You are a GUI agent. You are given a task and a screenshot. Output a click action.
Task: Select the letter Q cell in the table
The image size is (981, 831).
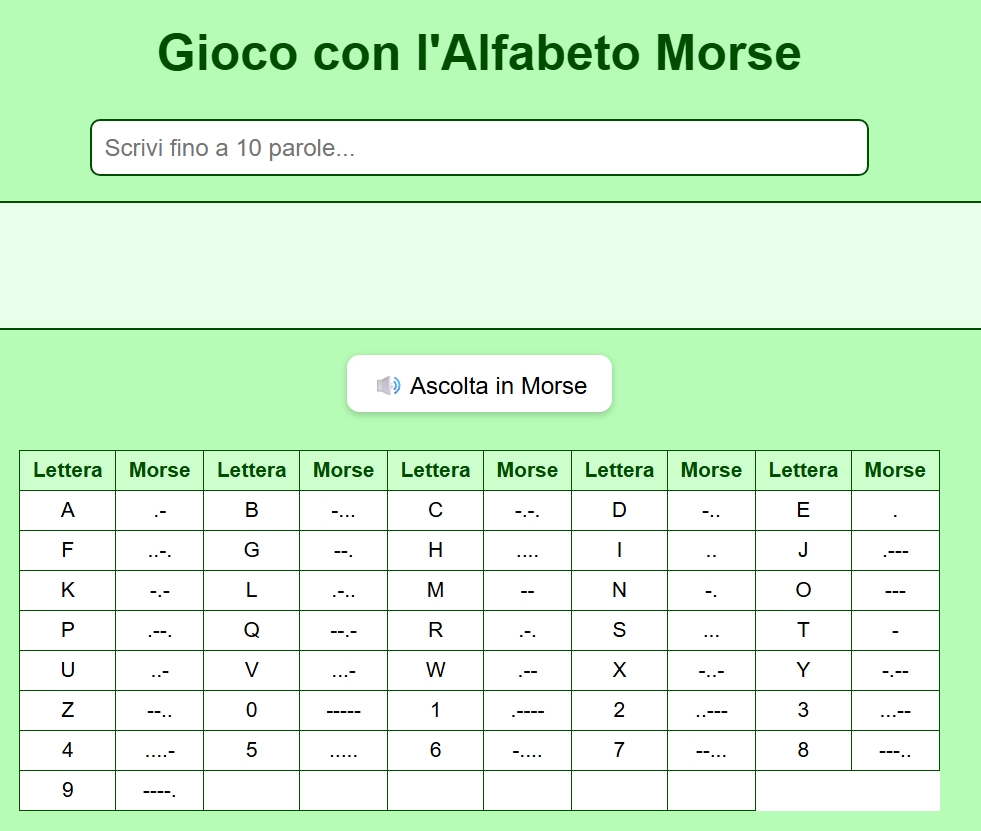pos(251,630)
